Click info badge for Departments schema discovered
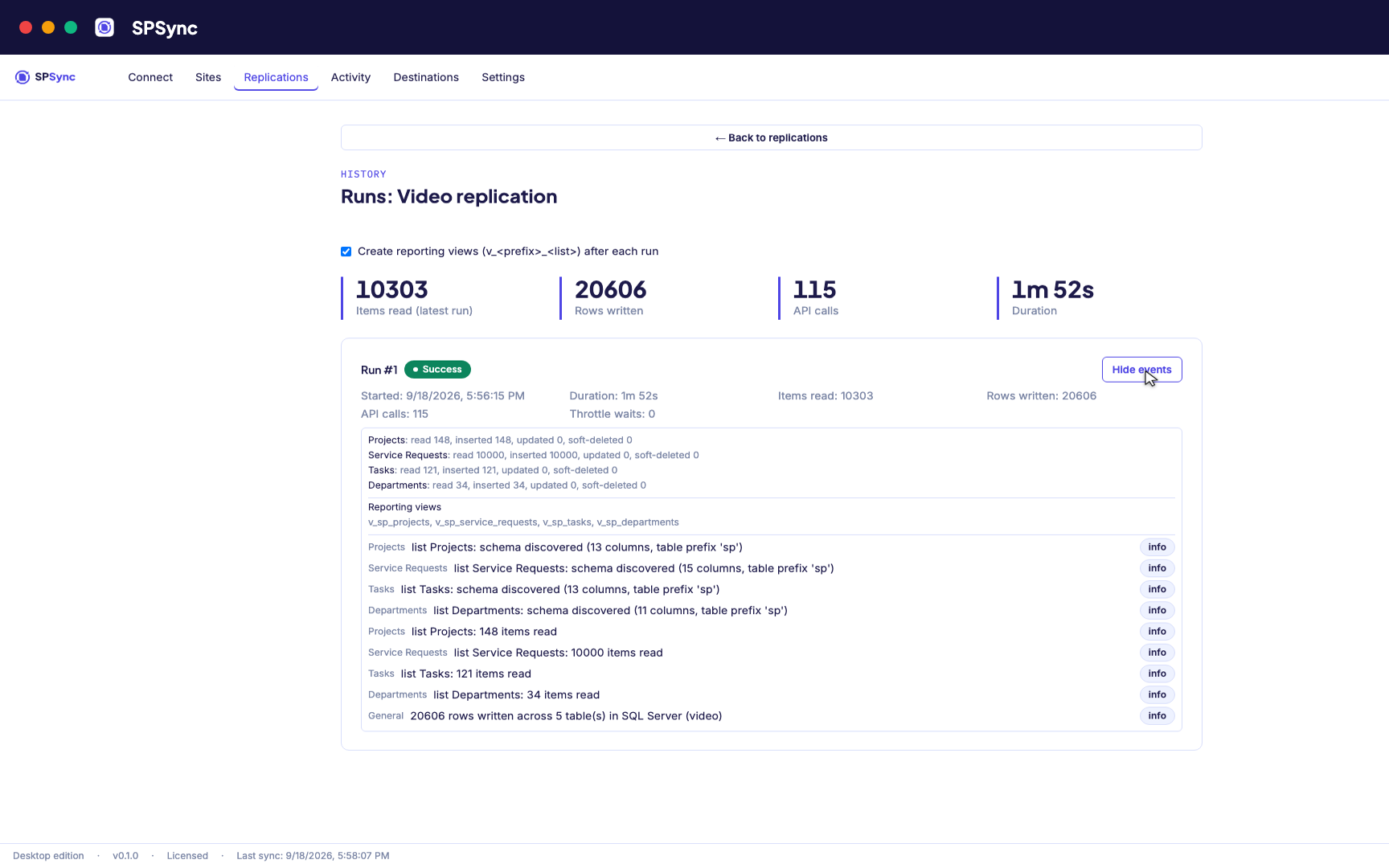This screenshot has width=1389, height=868. pos(1157,611)
